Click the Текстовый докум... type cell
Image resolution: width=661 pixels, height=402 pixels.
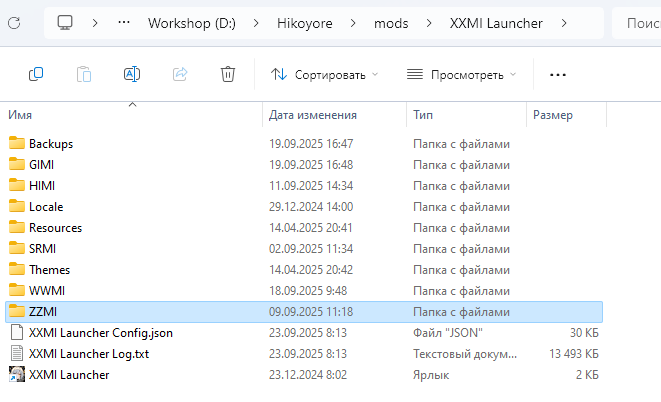[465, 354]
